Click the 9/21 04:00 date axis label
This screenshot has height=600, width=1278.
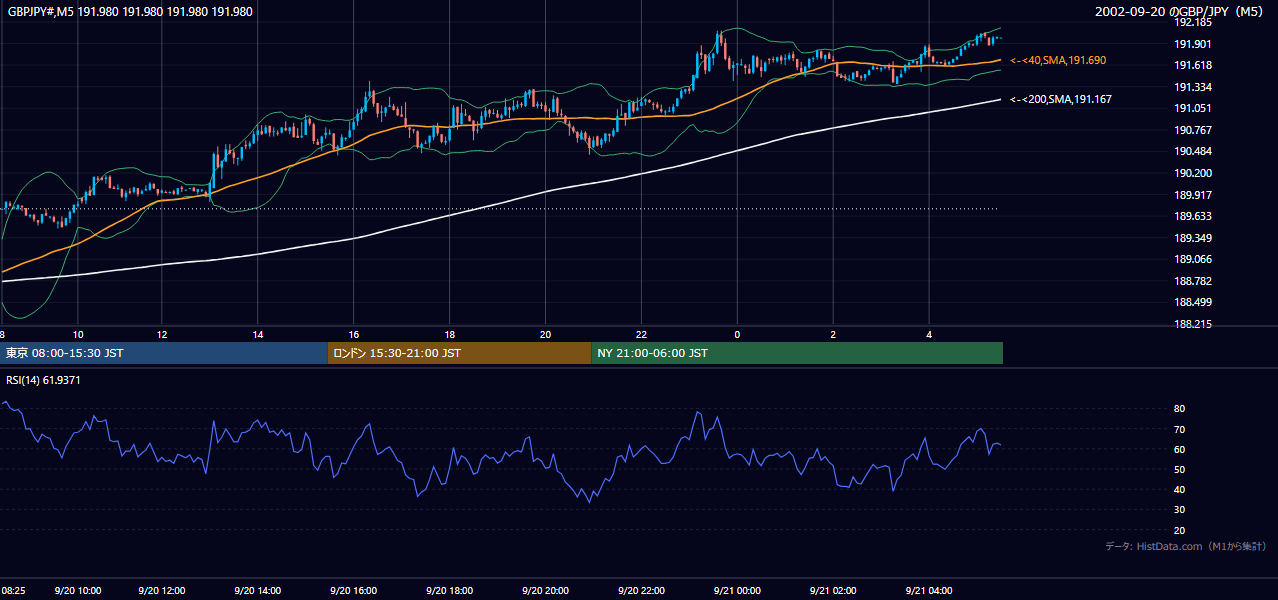point(929,591)
